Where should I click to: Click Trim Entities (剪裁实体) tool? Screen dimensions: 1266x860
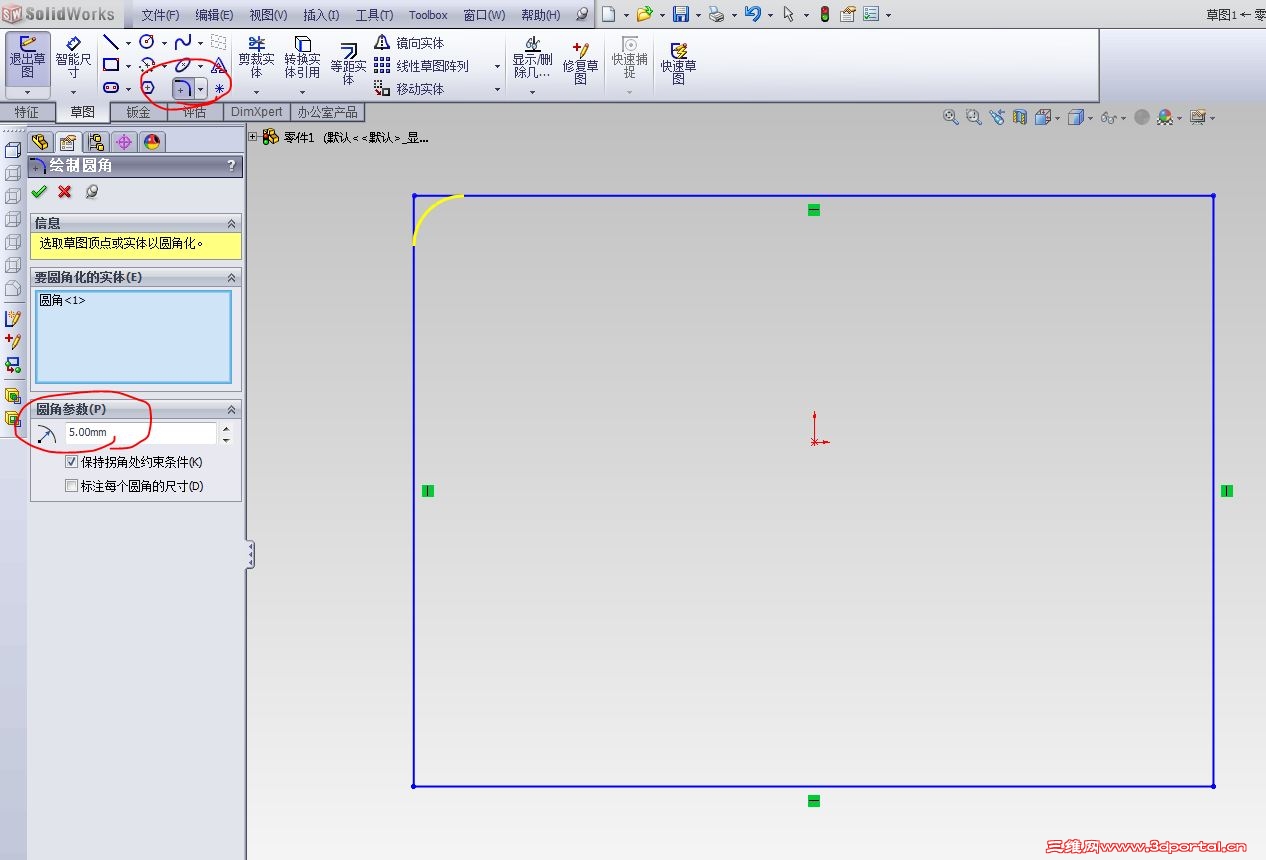click(256, 58)
